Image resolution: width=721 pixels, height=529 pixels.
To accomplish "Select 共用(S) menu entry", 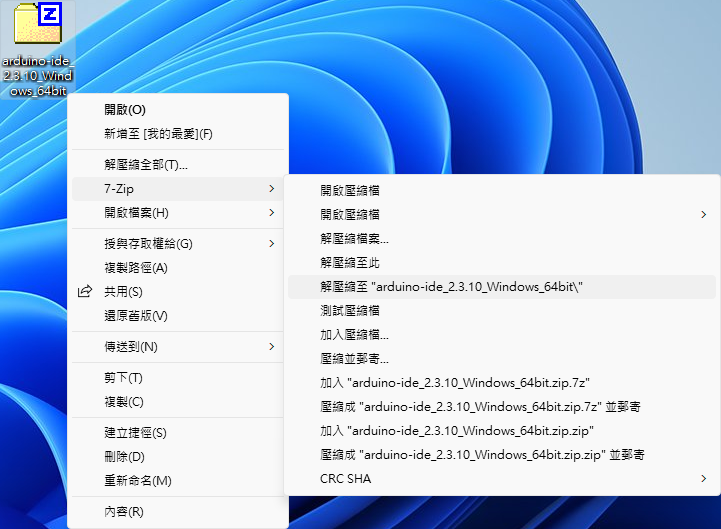I will coord(178,292).
